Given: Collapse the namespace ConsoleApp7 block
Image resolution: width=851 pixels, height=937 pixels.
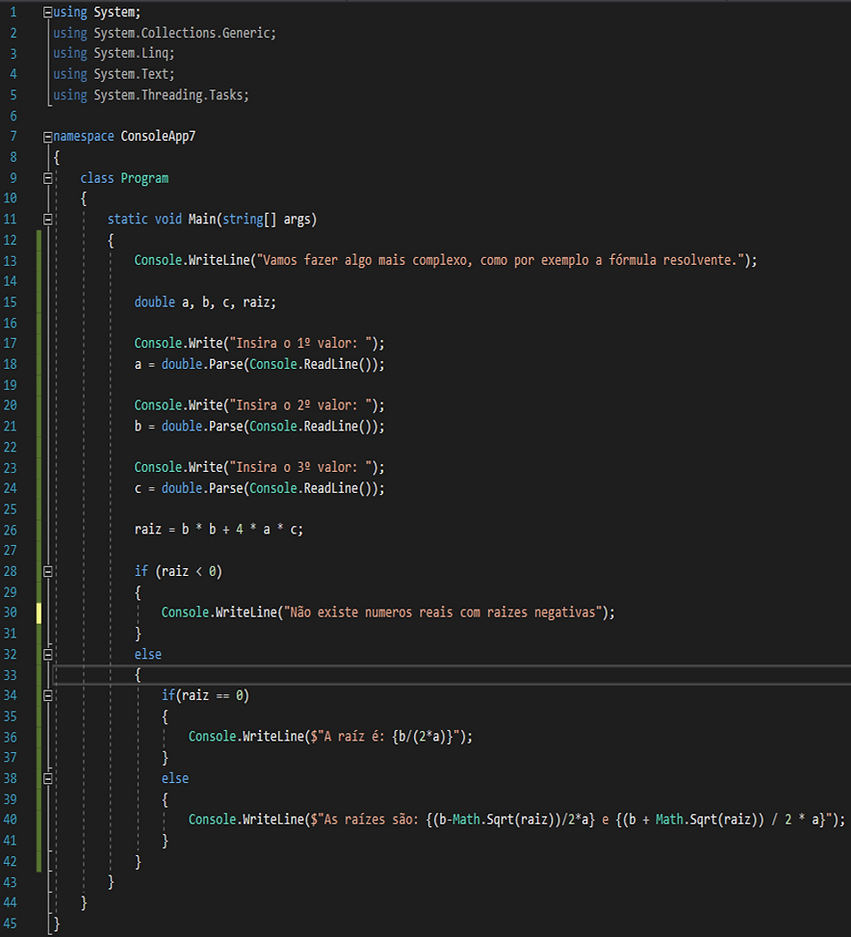Looking at the screenshot, I should 48,137.
